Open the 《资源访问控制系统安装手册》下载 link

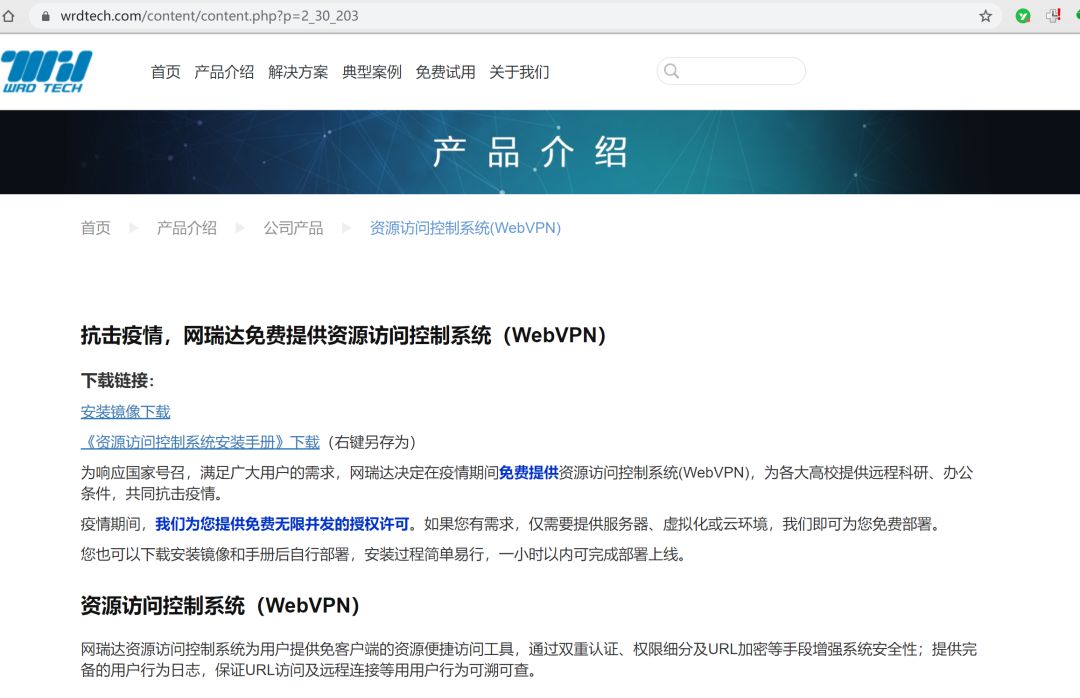coord(200,442)
